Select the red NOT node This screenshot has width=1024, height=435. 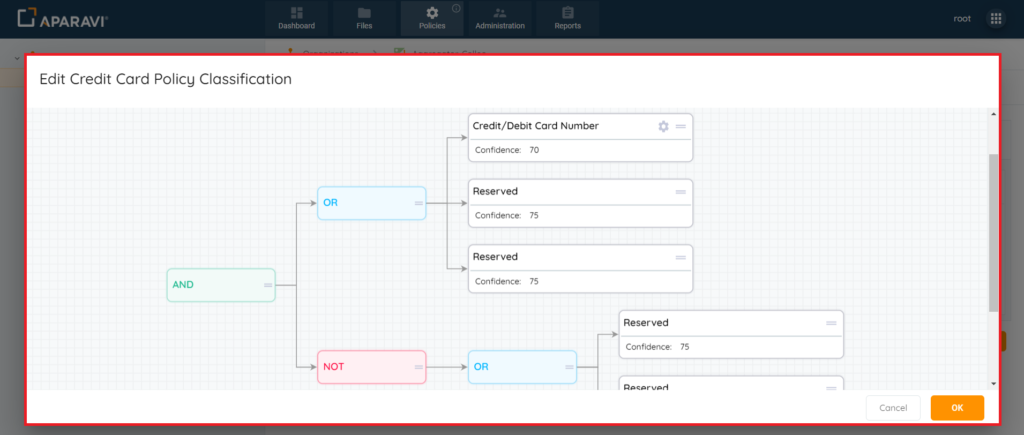pos(372,367)
